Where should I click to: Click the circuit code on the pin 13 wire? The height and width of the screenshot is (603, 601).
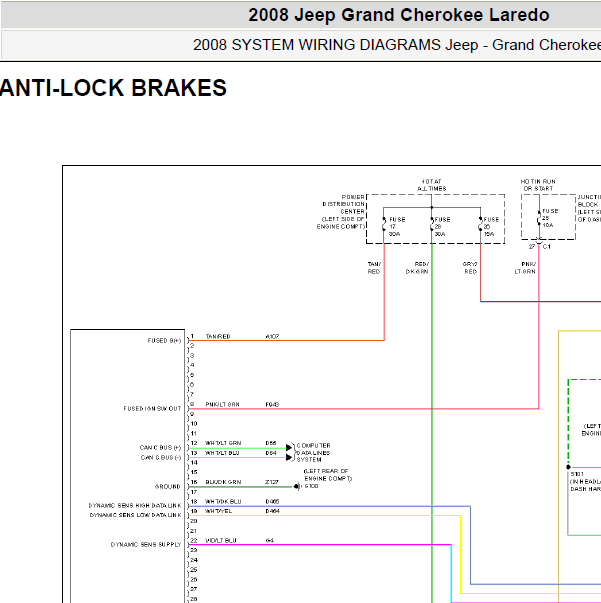(271, 453)
